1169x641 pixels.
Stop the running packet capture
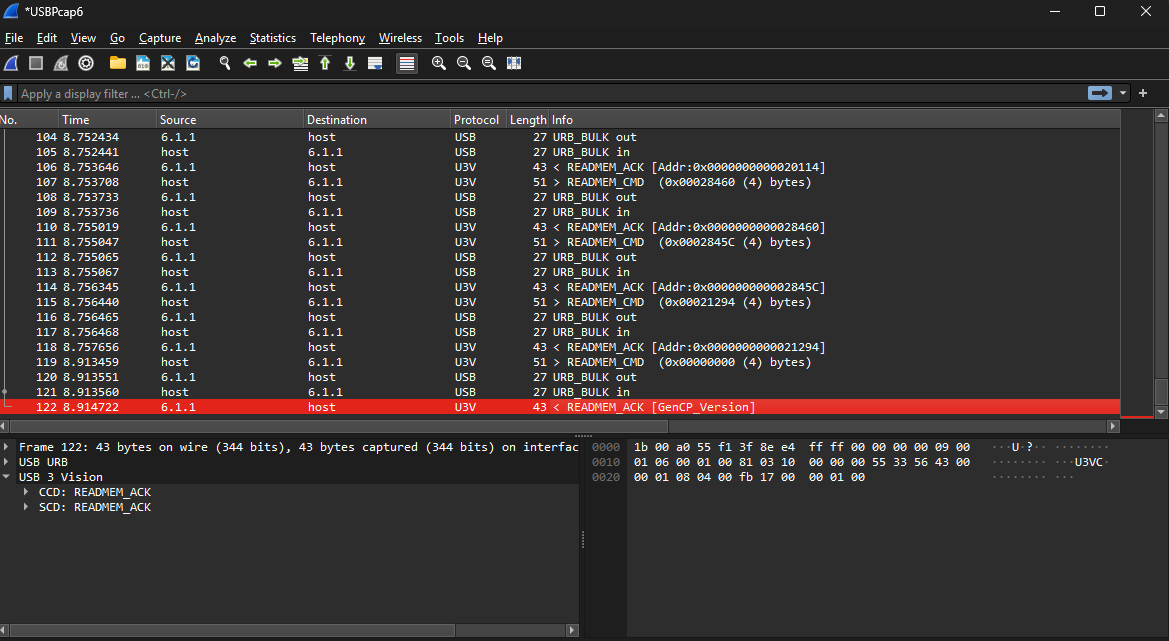point(36,63)
